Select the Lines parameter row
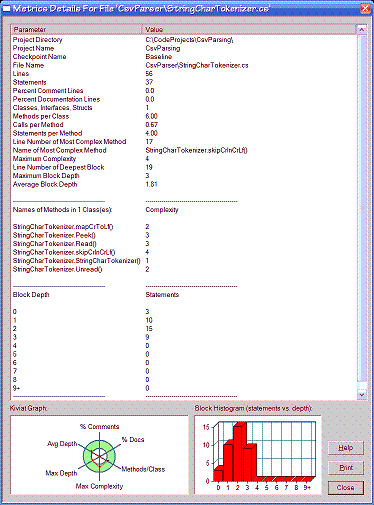 point(184,74)
